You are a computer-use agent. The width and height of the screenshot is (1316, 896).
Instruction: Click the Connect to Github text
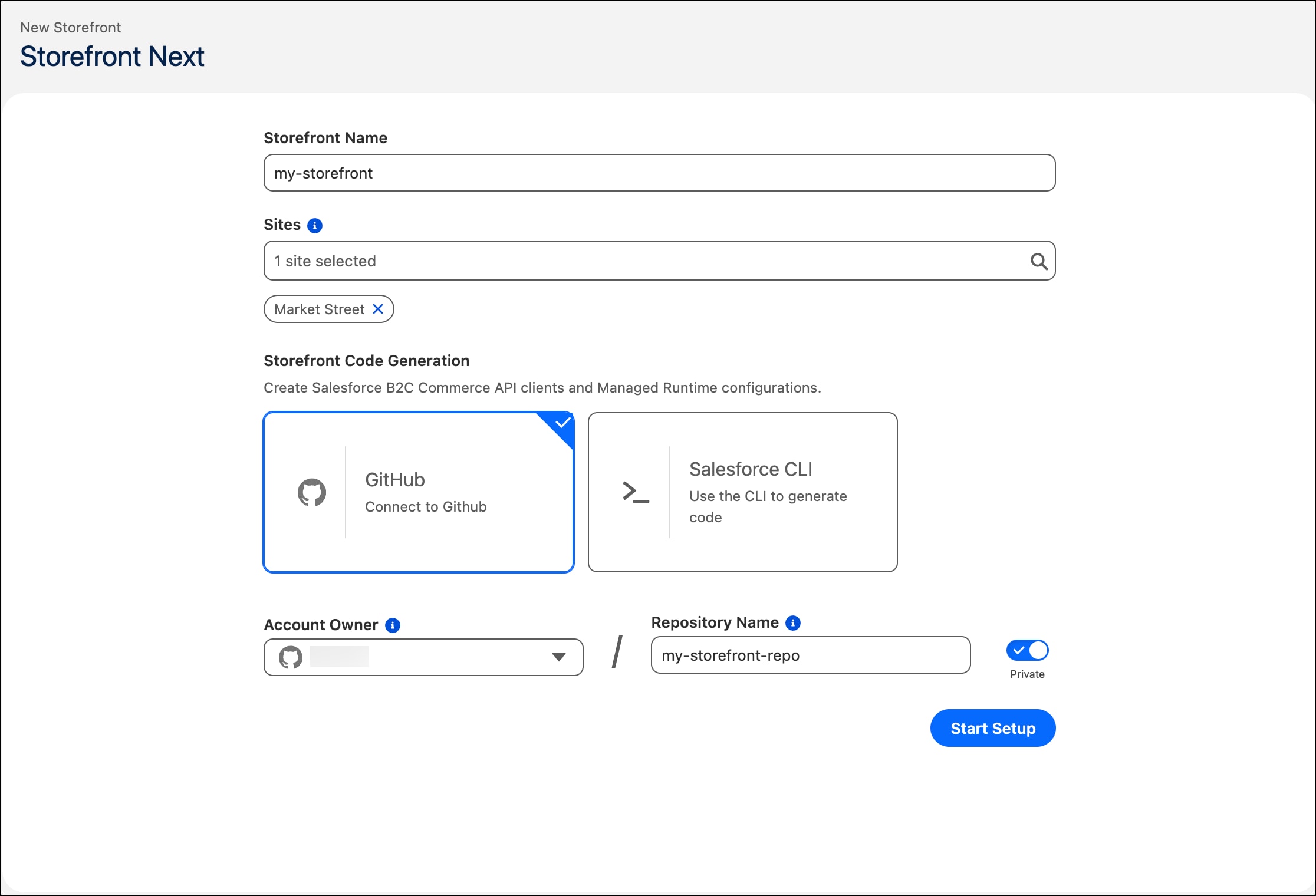[x=426, y=507]
